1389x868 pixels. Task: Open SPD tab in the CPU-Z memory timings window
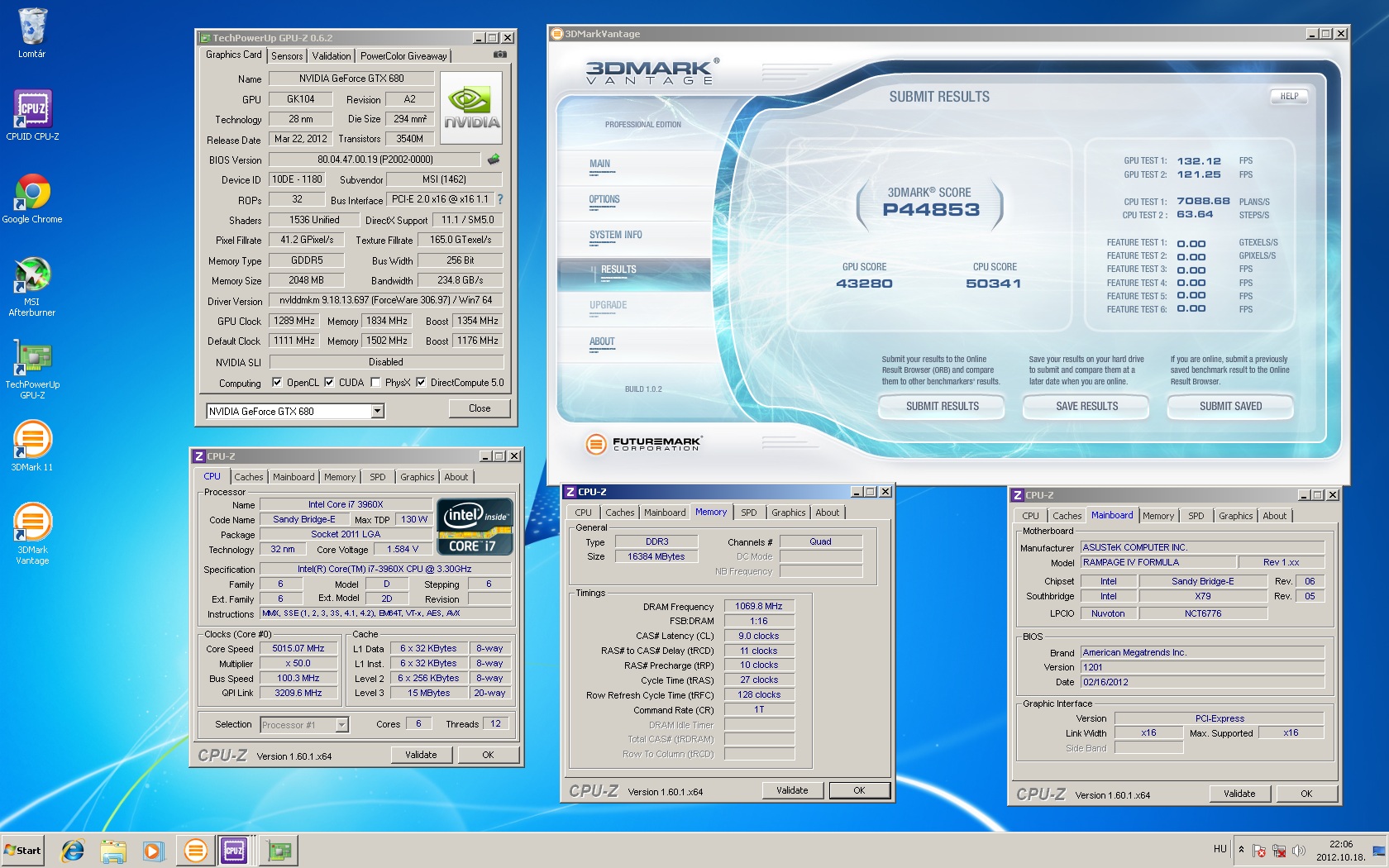[748, 513]
